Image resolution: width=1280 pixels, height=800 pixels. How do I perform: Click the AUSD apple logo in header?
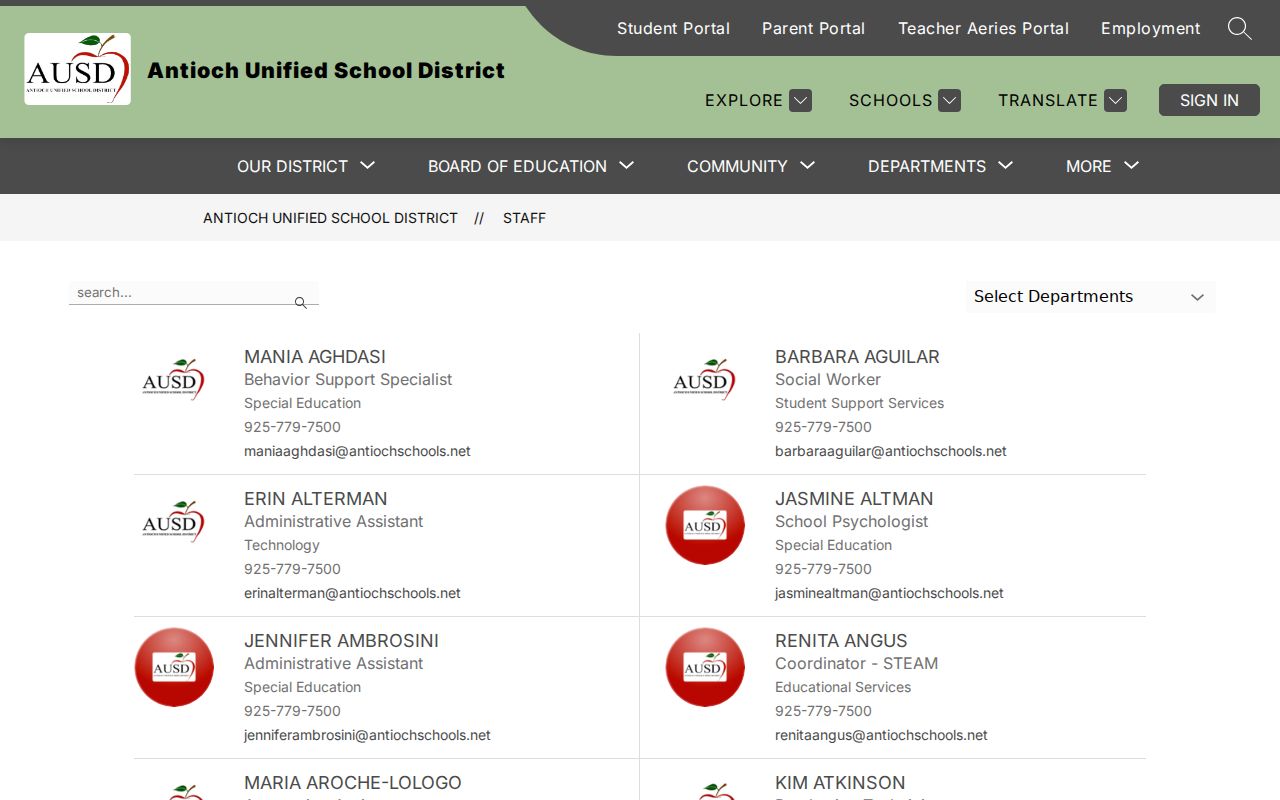pyautogui.click(x=77, y=69)
